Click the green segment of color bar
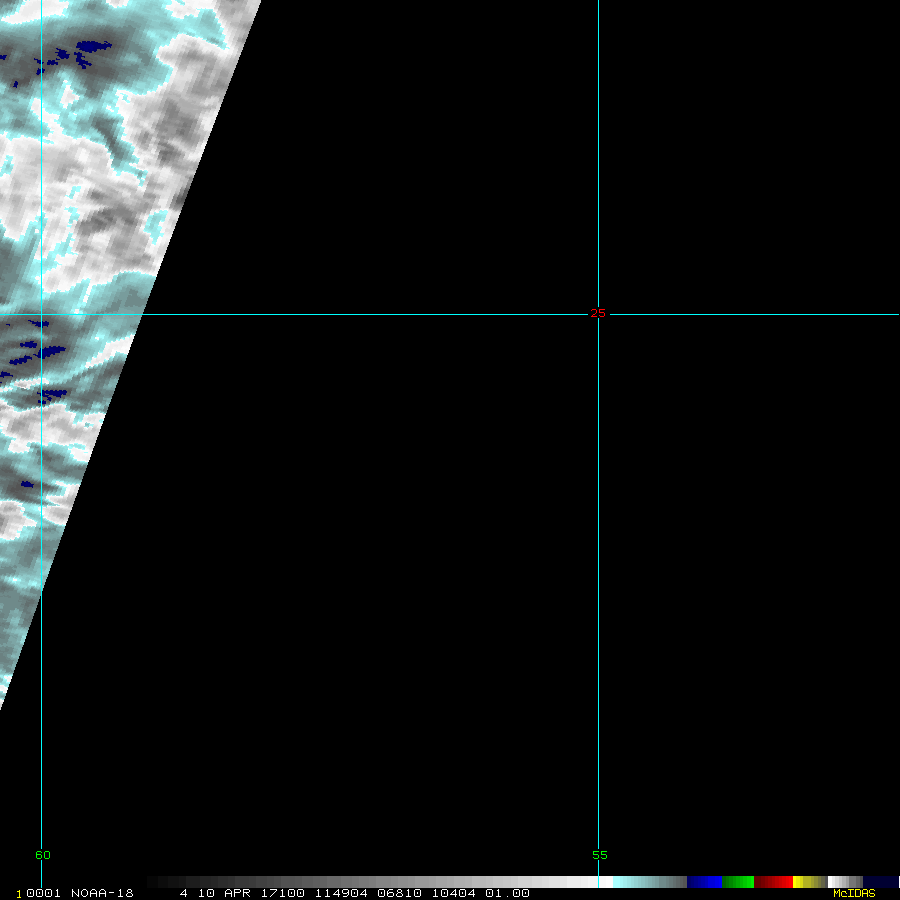 pos(738,882)
